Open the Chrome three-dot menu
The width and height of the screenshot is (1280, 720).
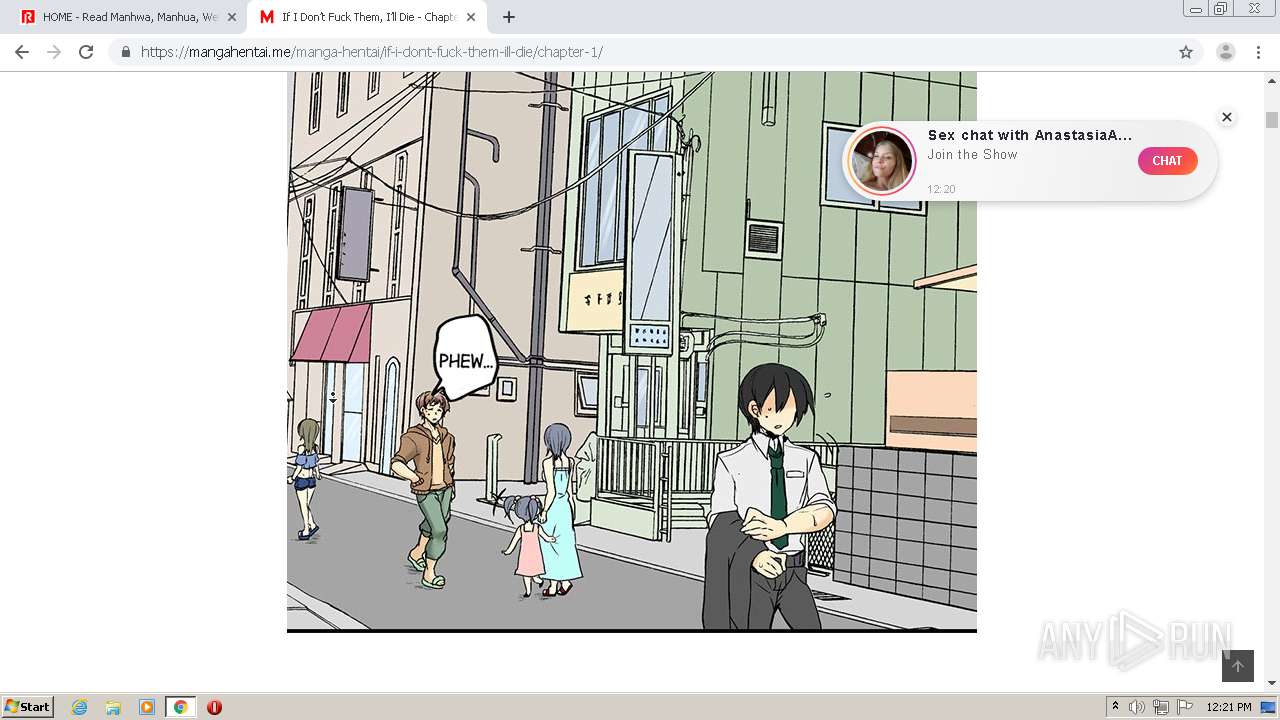point(1258,52)
